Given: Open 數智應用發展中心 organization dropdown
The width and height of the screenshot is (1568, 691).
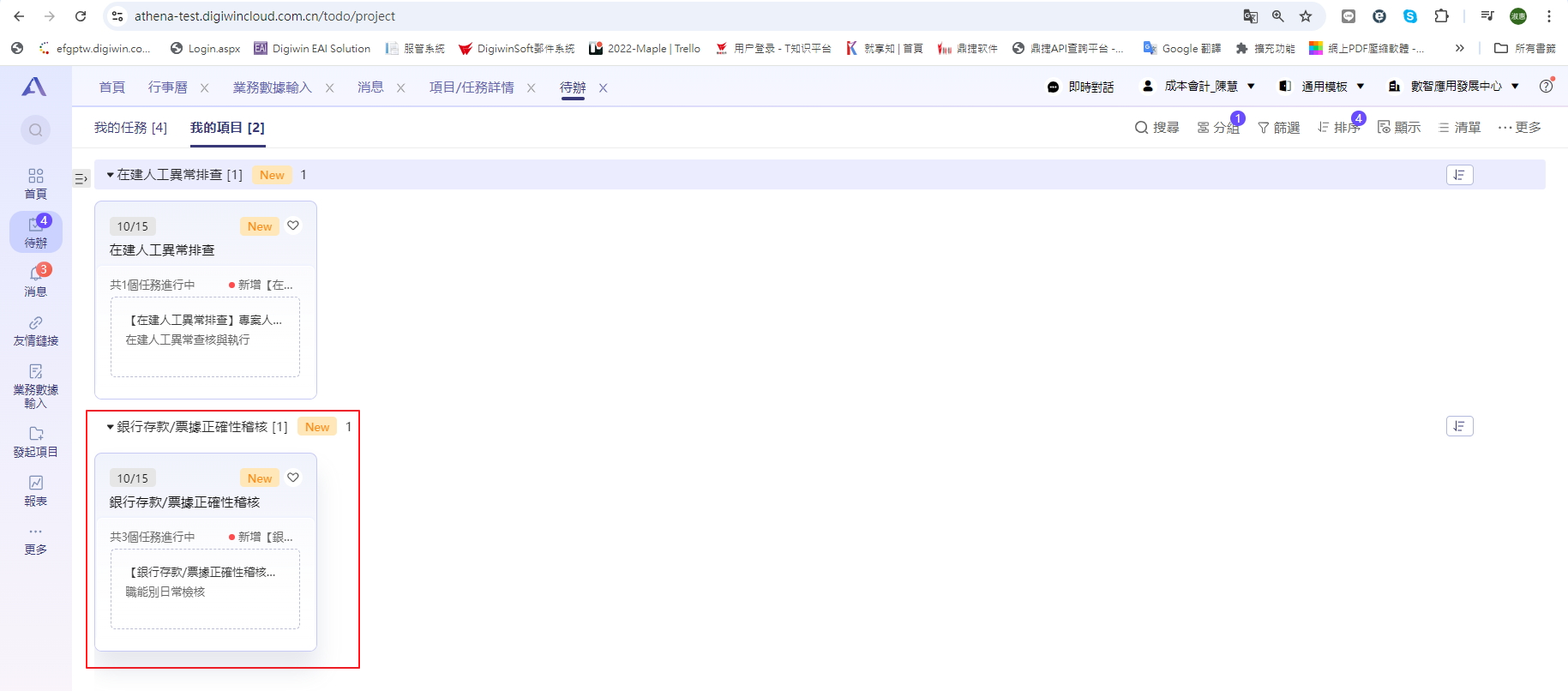Looking at the screenshot, I should (x=1453, y=87).
